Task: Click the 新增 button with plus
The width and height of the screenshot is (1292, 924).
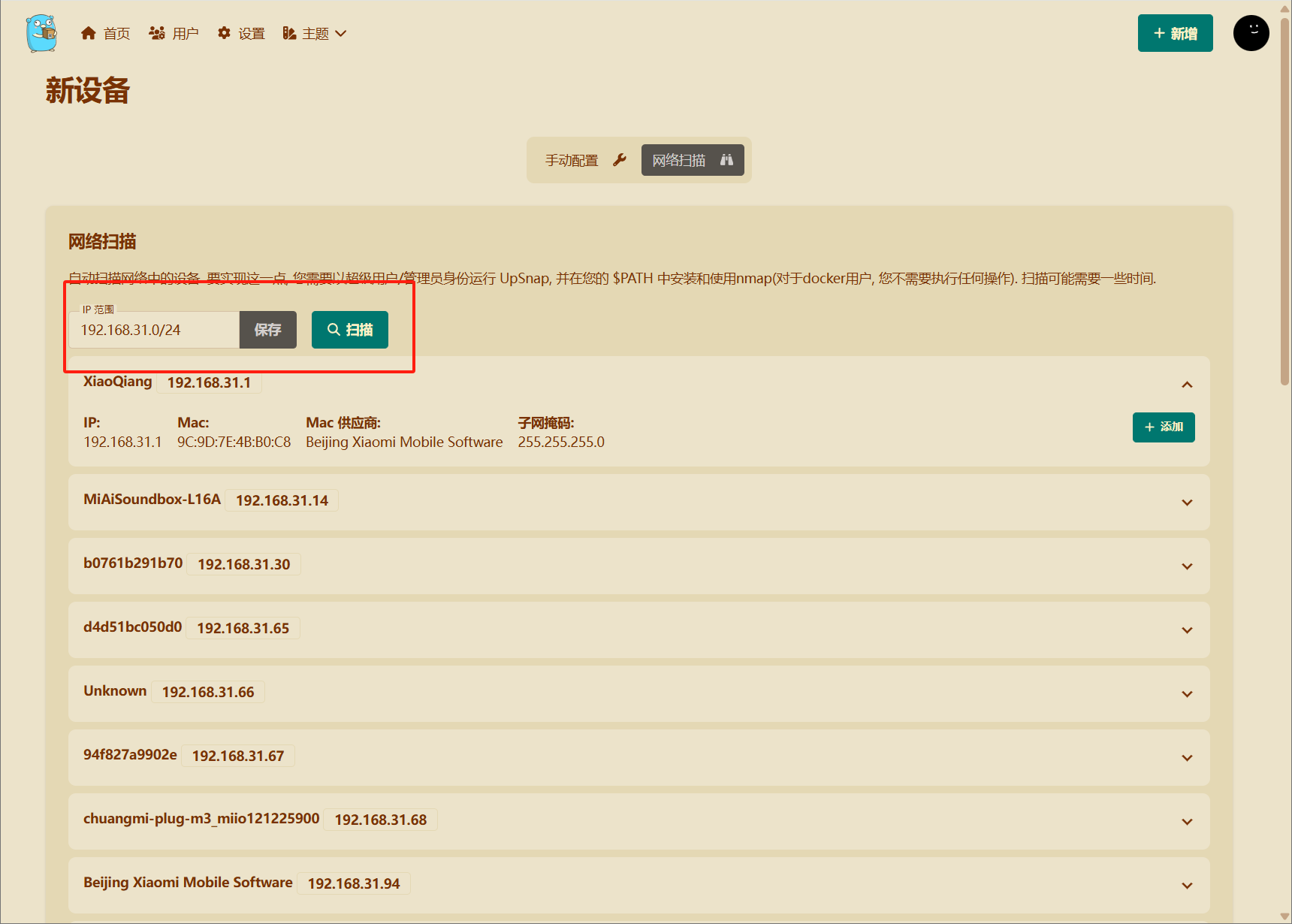Action: [x=1175, y=34]
